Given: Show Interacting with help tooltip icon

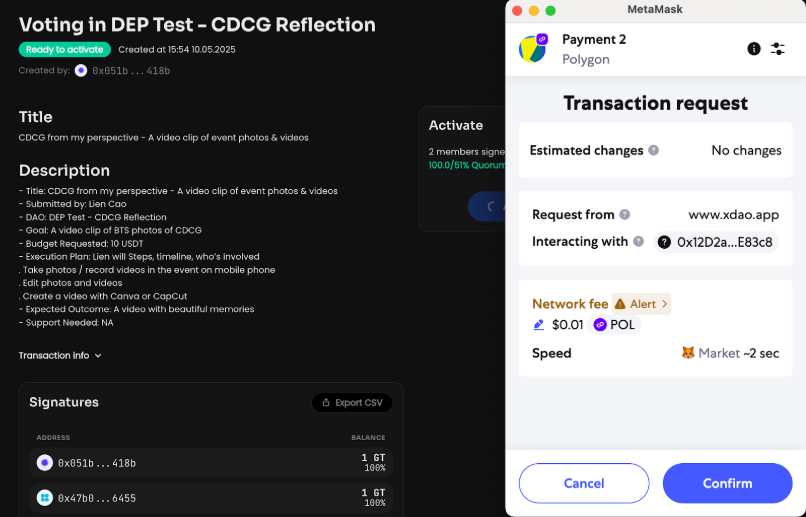Looking at the screenshot, I should click(x=638, y=242).
